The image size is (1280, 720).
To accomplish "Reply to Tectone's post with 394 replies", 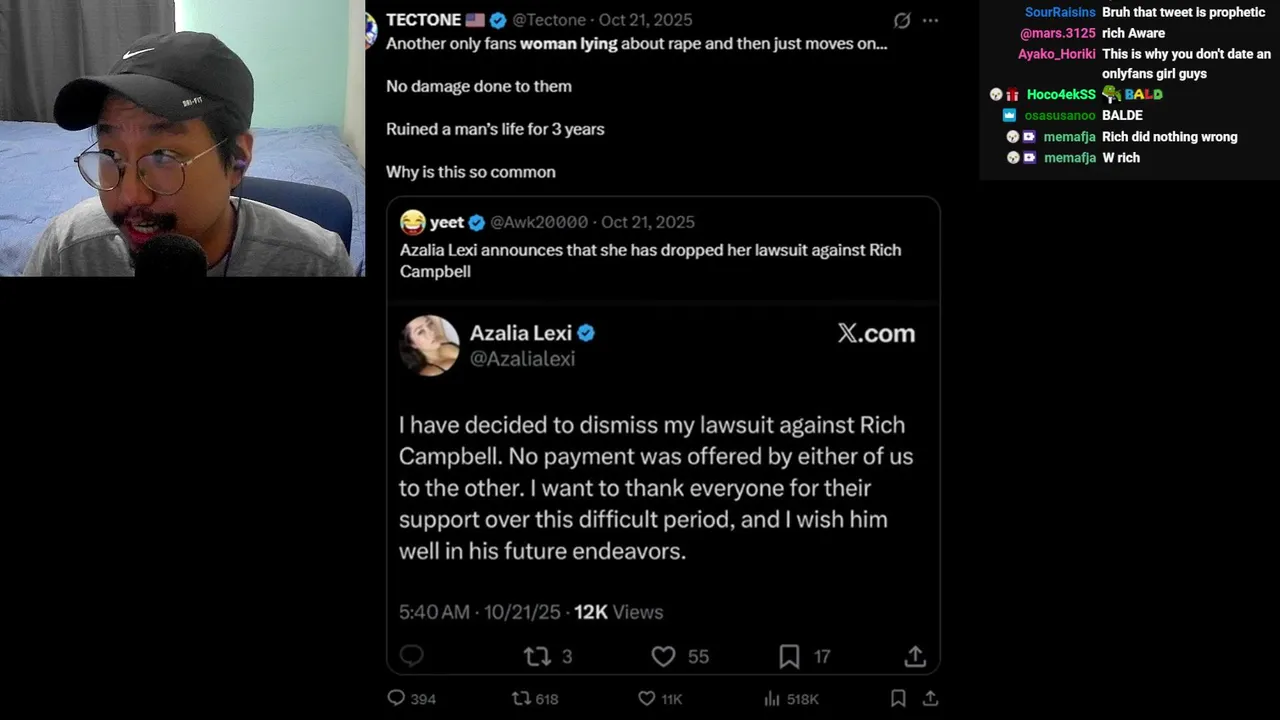I will click(396, 698).
